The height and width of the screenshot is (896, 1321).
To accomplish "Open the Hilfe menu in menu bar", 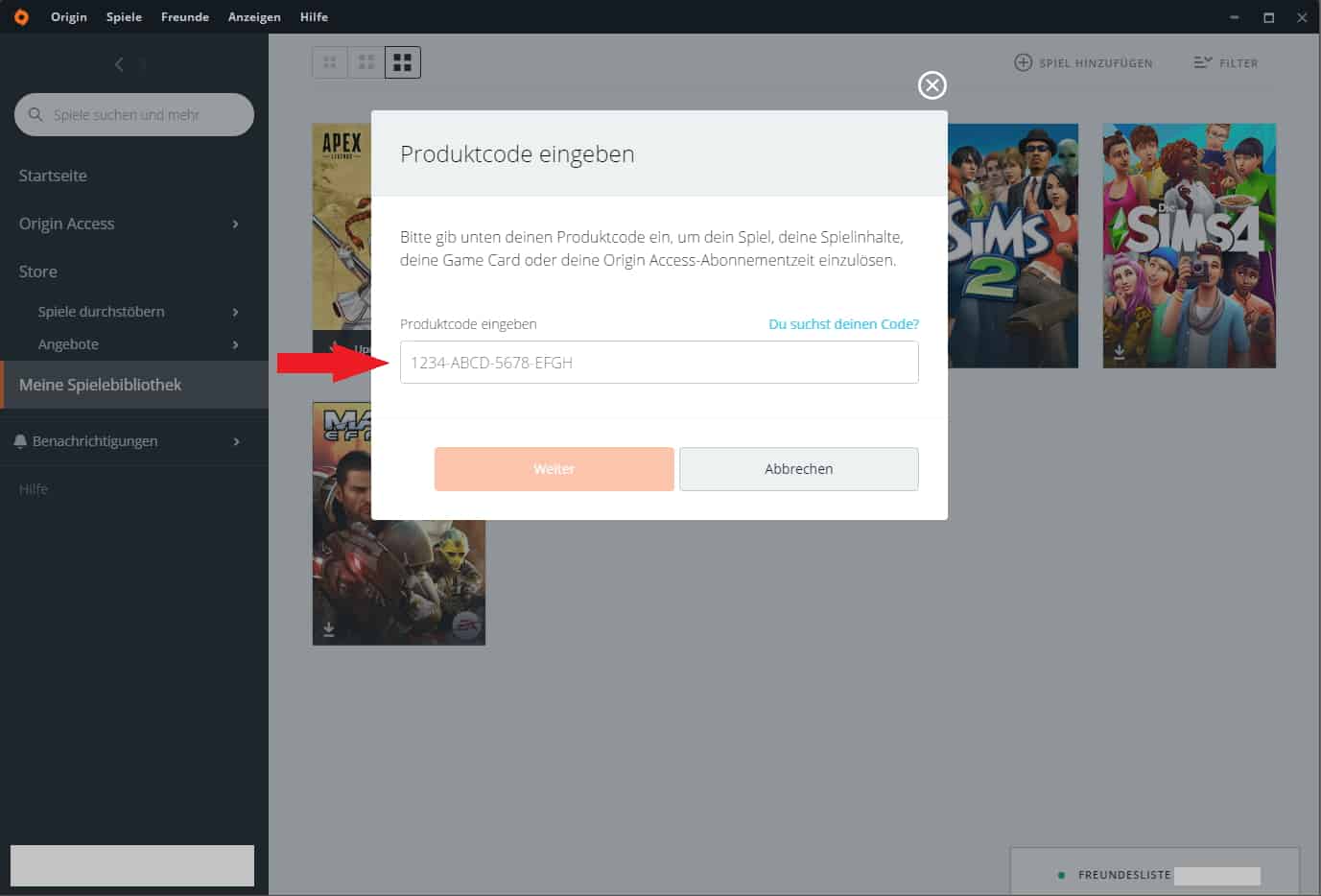I will pyautogui.click(x=314, y=17).
